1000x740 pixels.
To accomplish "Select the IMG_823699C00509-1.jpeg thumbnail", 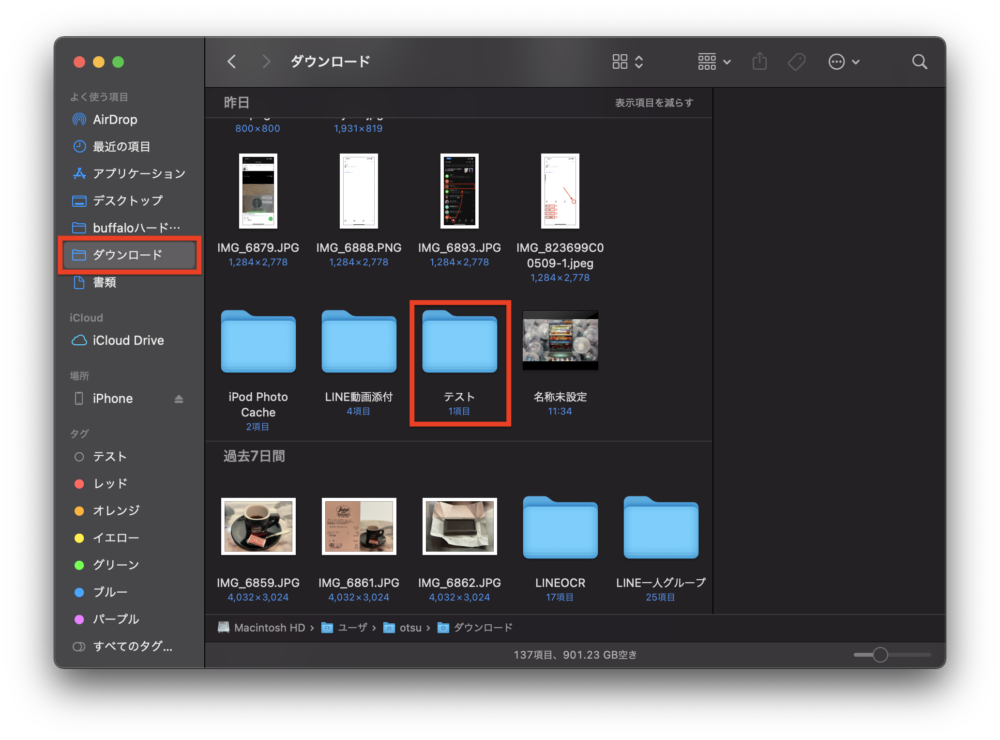I will coord(560,191).
